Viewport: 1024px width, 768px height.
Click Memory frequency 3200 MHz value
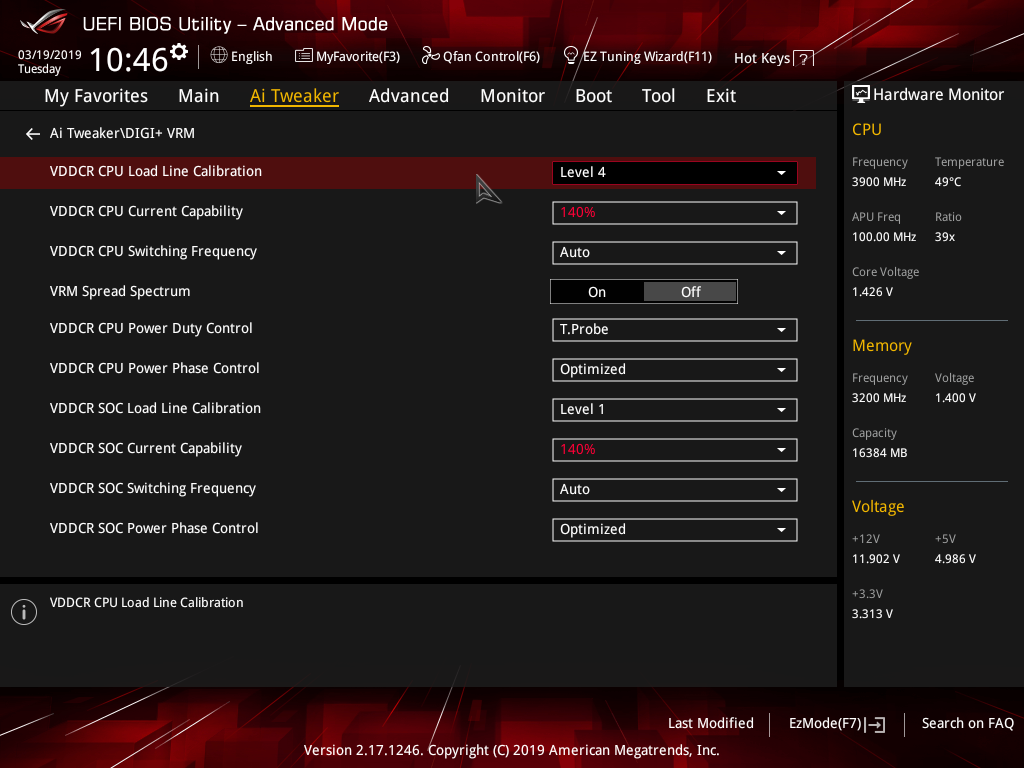click(879, 398)
